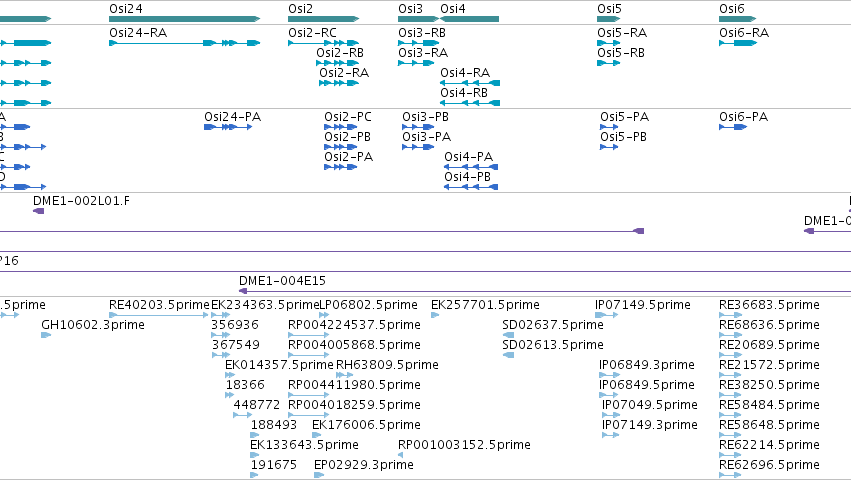The height and width of the screenshot is (480, 851).
Task: Select the IP07149.5prime EST
Action: coord(606,315)
